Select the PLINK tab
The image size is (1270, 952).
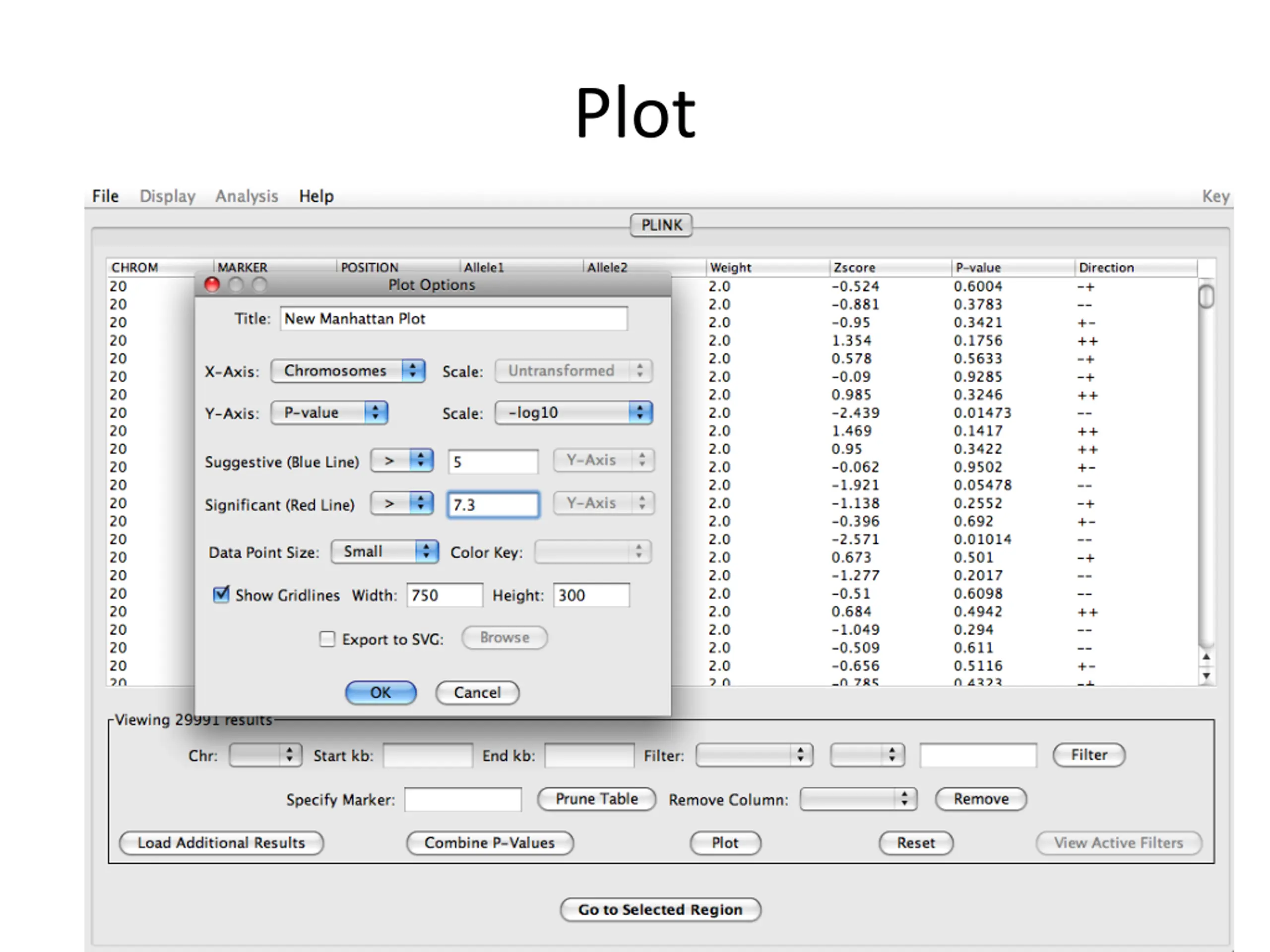click(661, 225)
